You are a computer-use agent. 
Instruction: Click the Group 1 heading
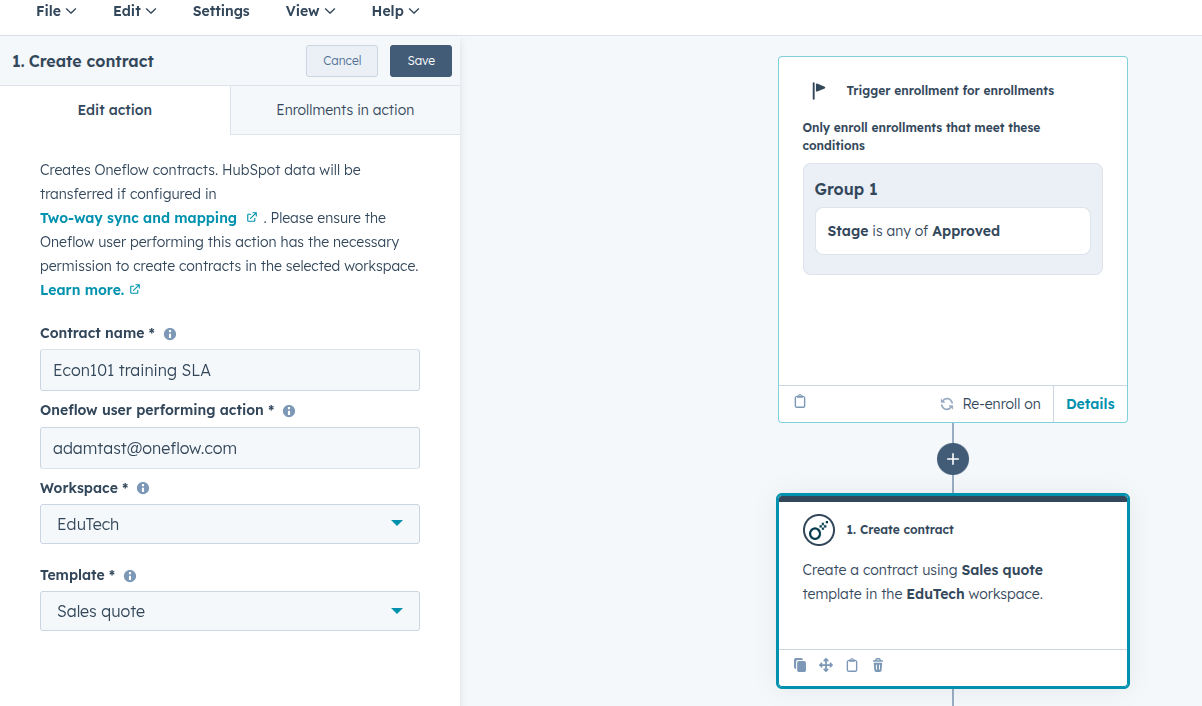[x=846, y=189]
